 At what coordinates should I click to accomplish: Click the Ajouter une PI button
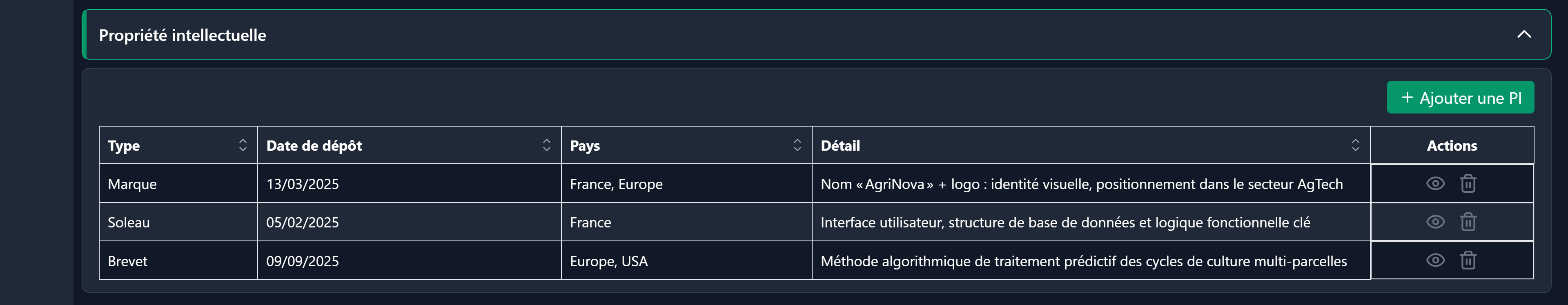point(1460,98)
